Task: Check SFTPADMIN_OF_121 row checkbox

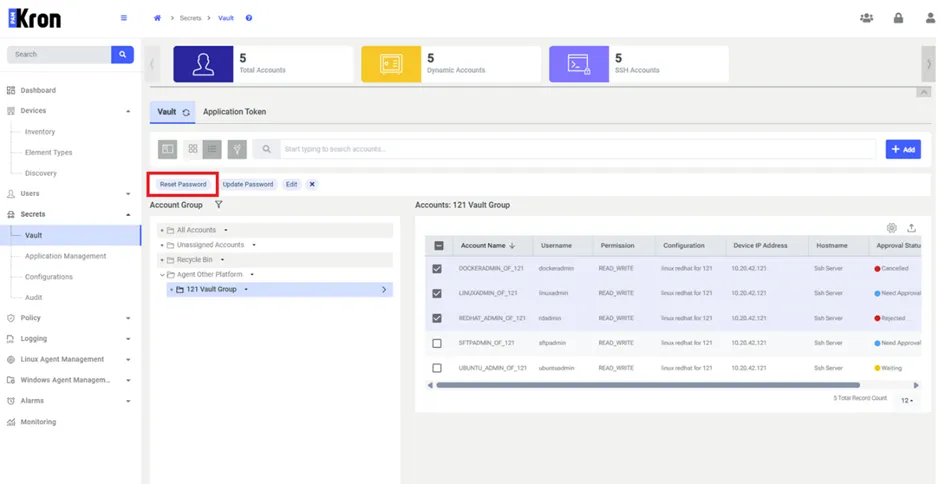Action: click(437, 343)
